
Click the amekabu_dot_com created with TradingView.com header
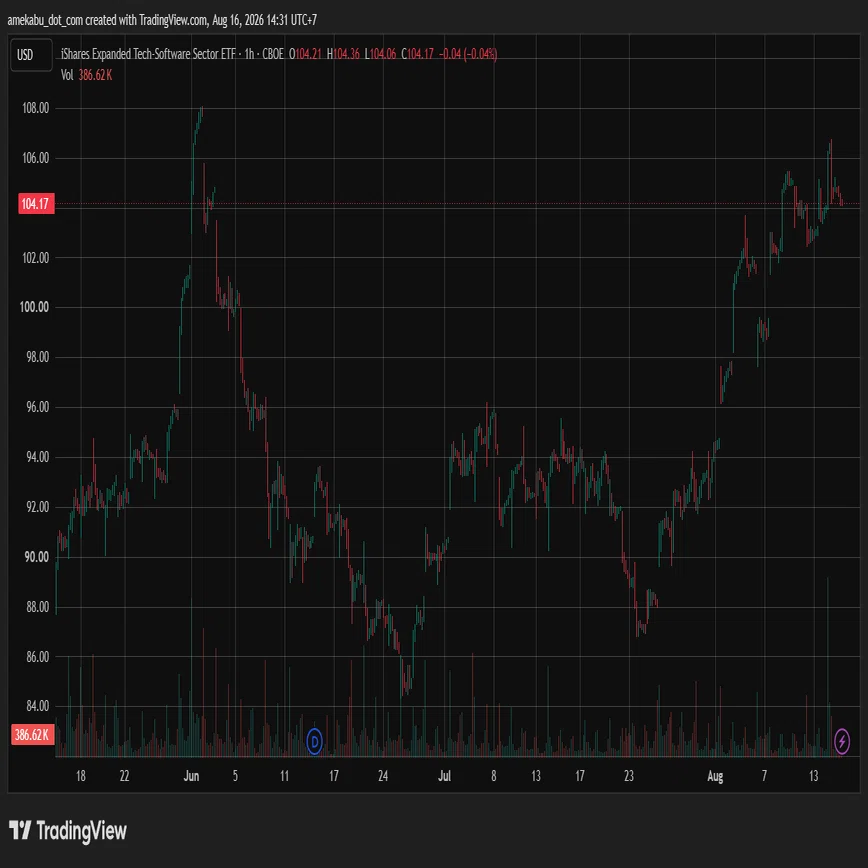pos(162,20)
